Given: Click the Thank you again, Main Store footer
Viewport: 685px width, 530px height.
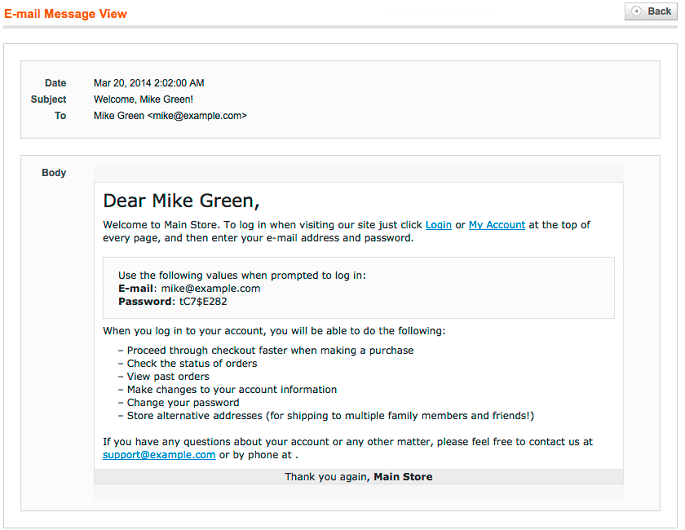Looking at the screenshot, I should 358,477.
